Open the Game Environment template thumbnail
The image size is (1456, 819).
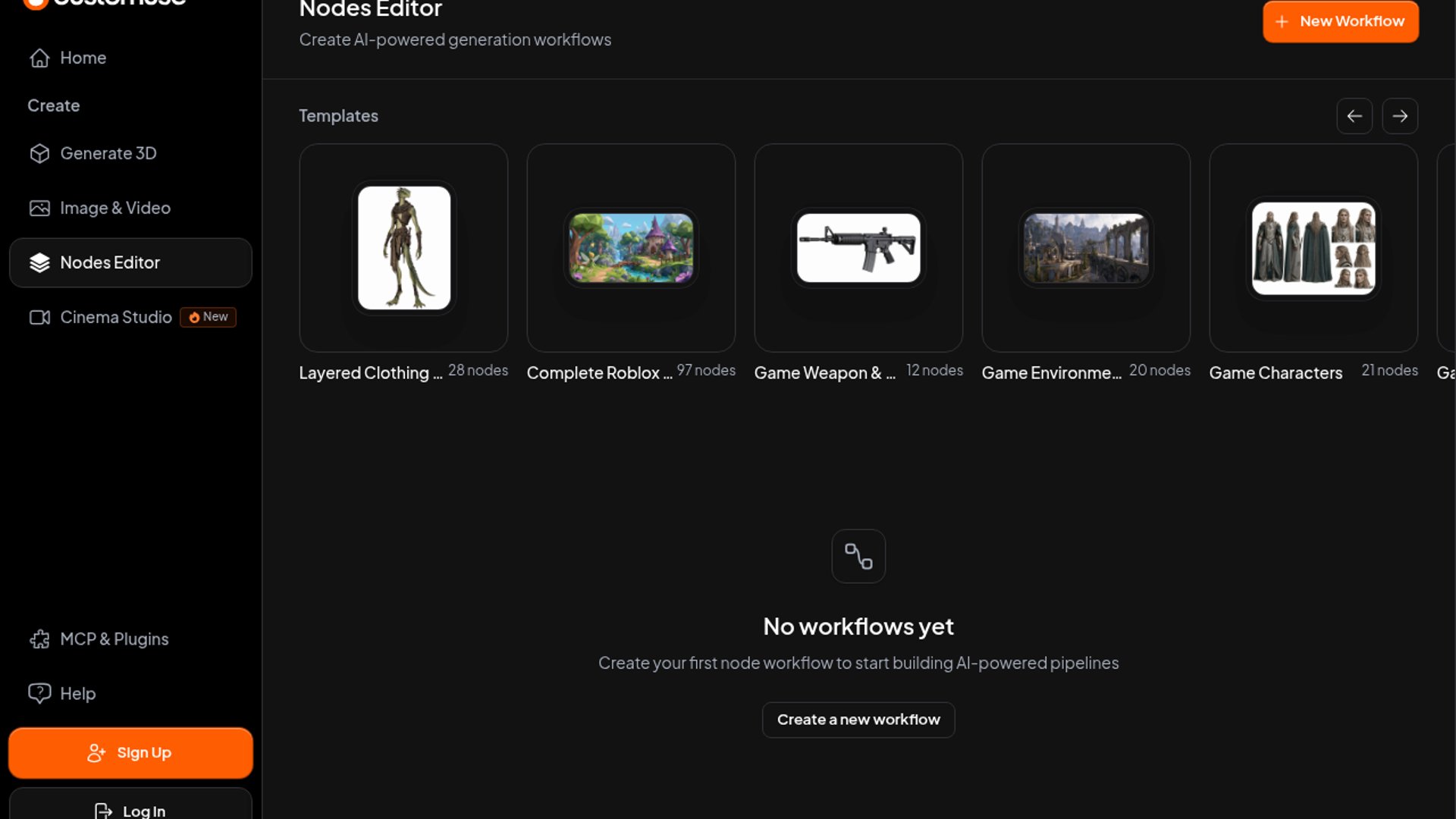(1086, 248)
